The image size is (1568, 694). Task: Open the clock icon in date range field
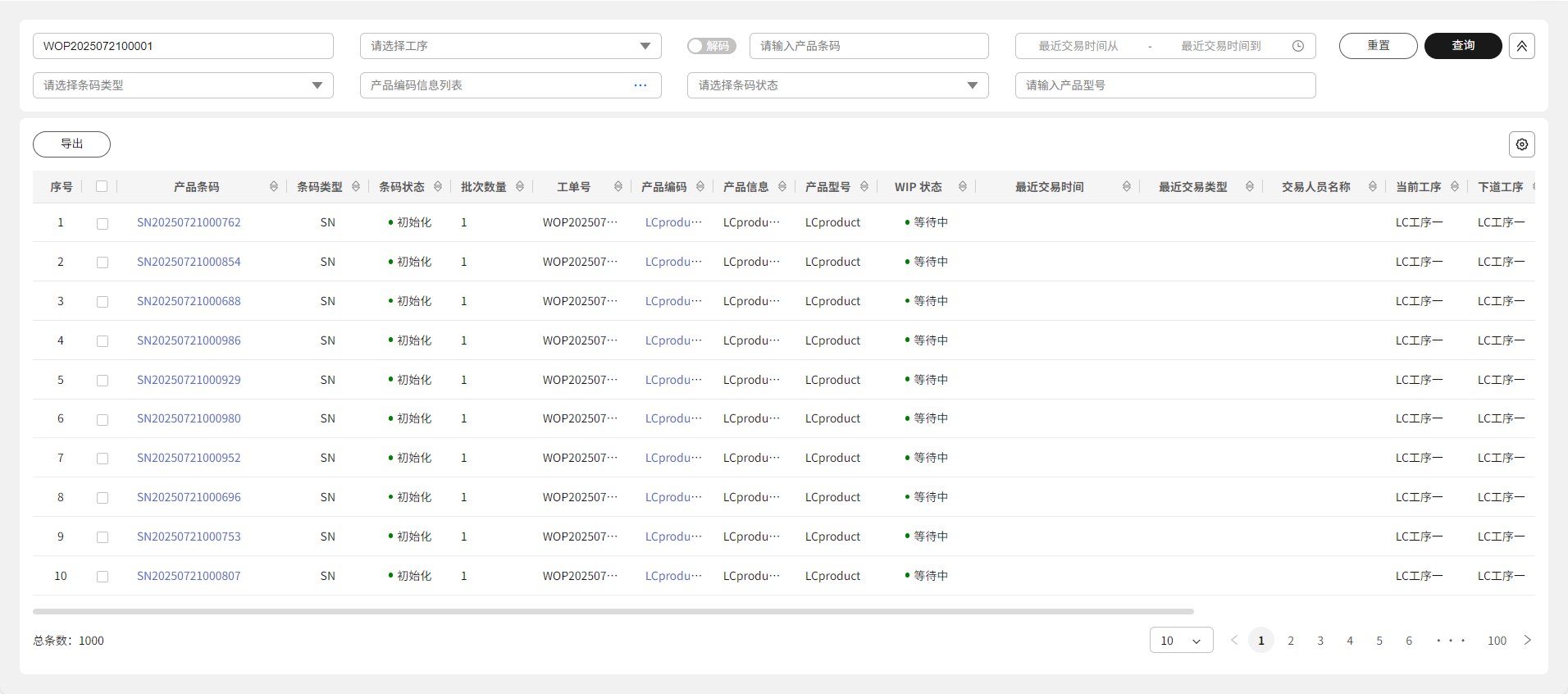point(1298,46)
